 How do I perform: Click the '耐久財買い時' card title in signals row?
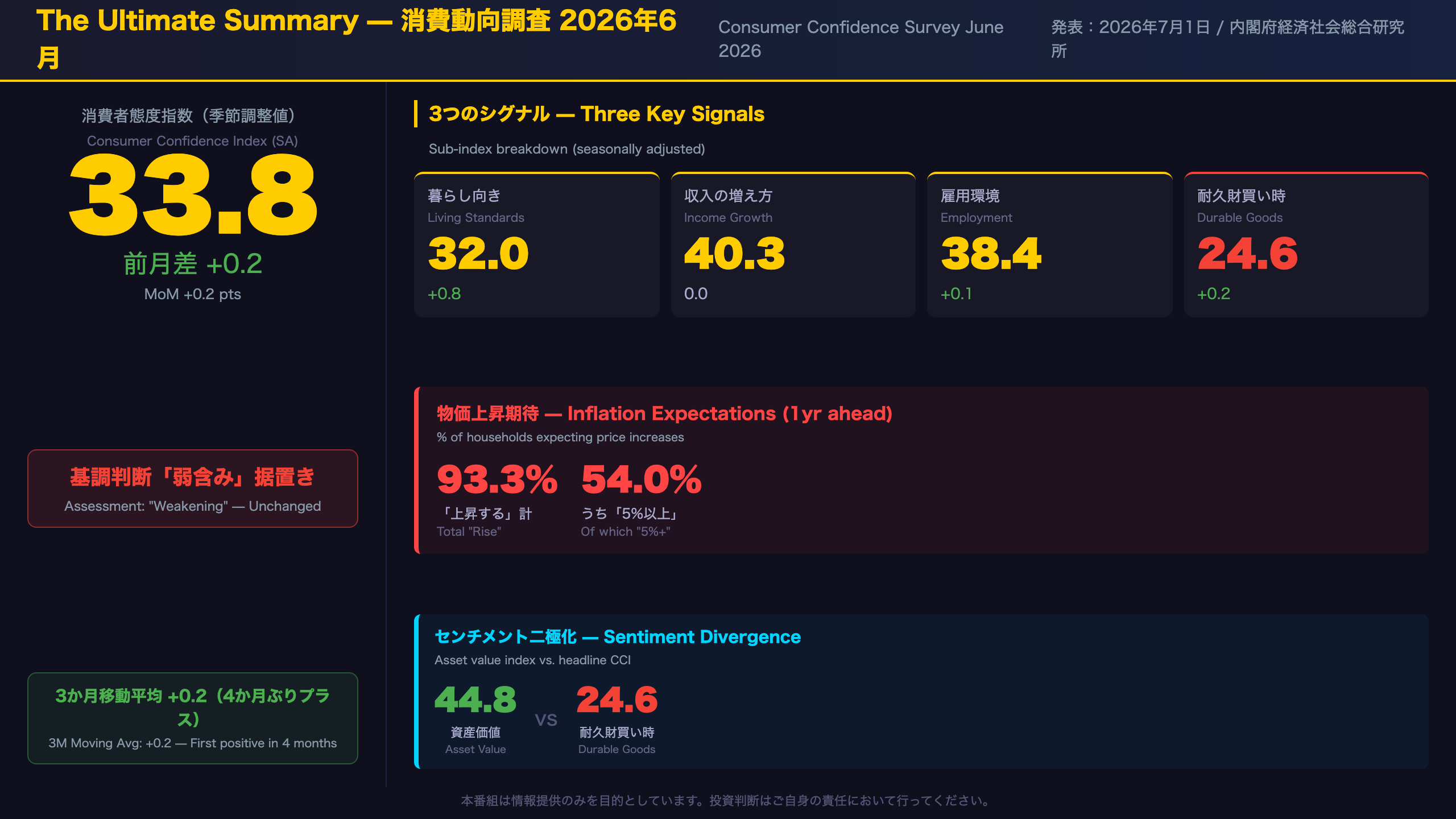pyautogui.click(x=1241, y=196)
